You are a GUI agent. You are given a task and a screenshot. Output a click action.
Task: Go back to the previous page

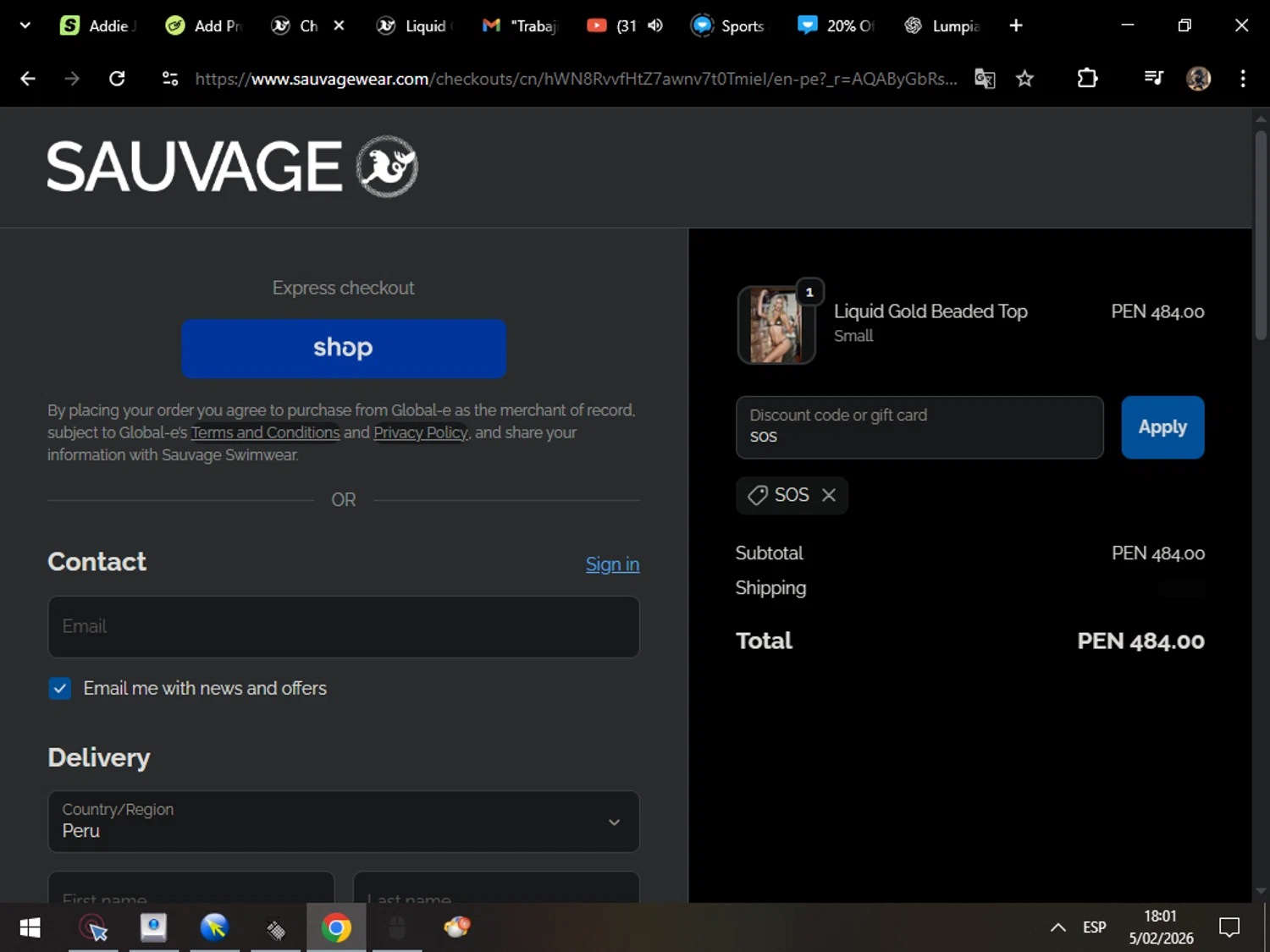[x=27, y=79]
